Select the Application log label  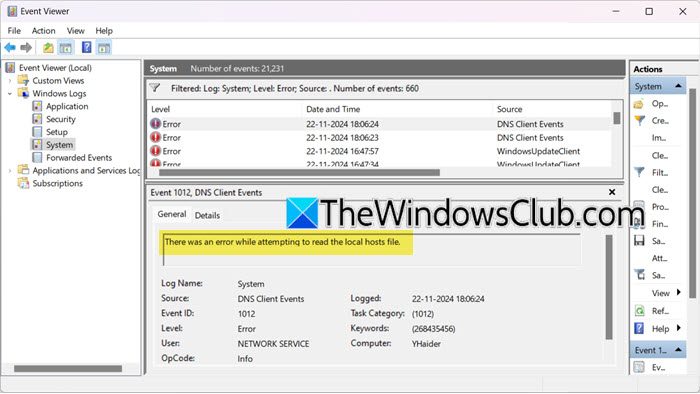click(67, 106)
